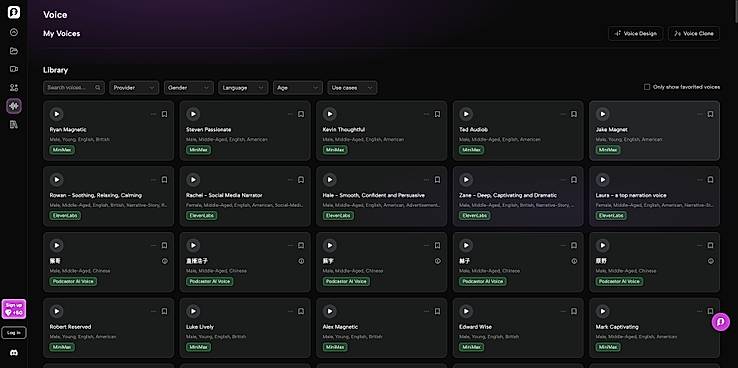This screenshot has width=738, height=368.
Task: Click the Library section heading
Action: point(56,70)
